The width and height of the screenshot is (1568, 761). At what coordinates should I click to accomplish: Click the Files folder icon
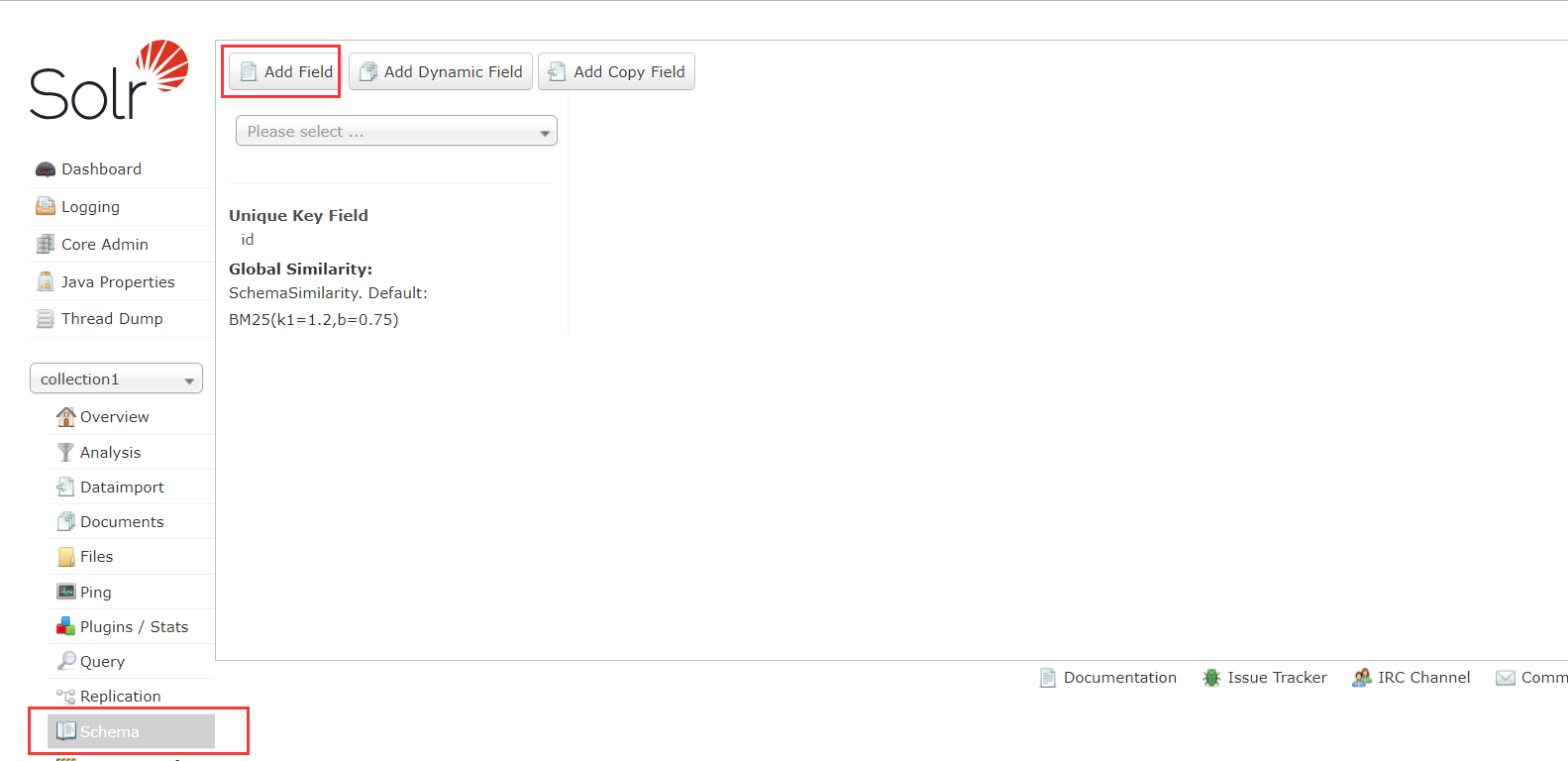(66, 557)
